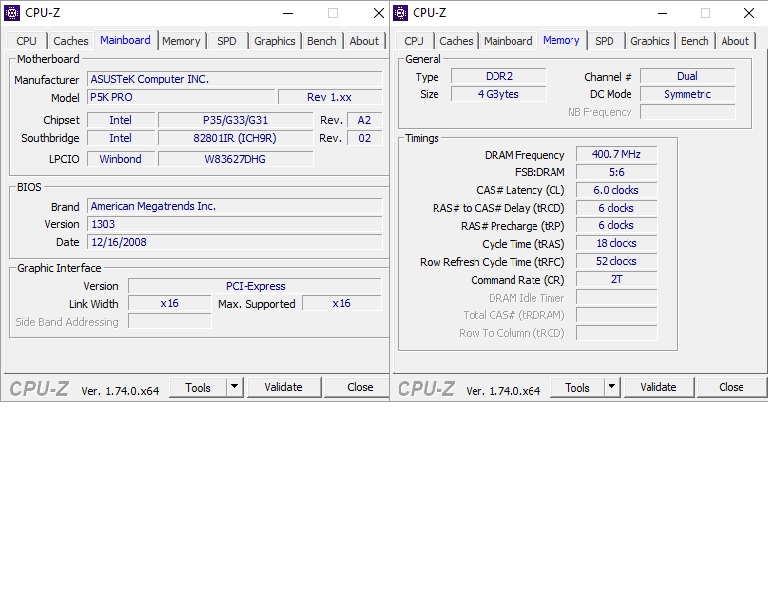
Task: Click BIOS brand American Megatrends Inc.
Action: point(235,206)
